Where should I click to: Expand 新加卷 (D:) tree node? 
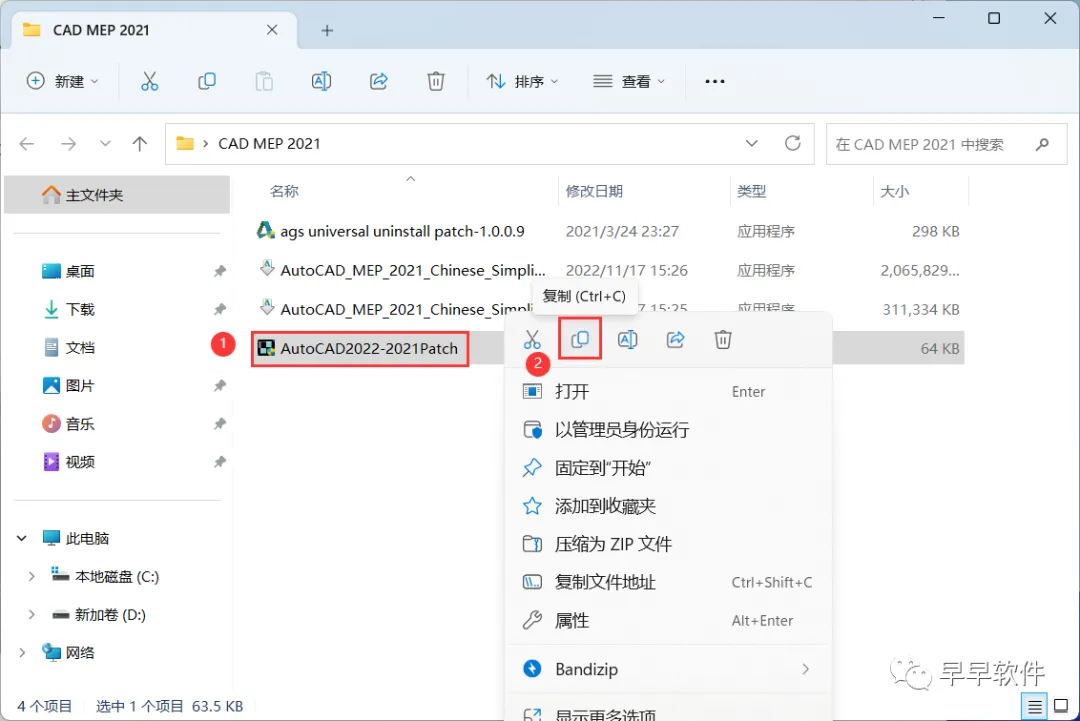pyautogui.click(x=31, y=614)
